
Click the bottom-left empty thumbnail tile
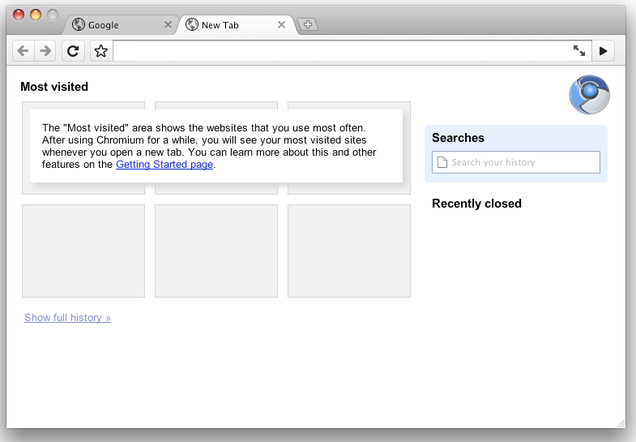click(84, 251)
